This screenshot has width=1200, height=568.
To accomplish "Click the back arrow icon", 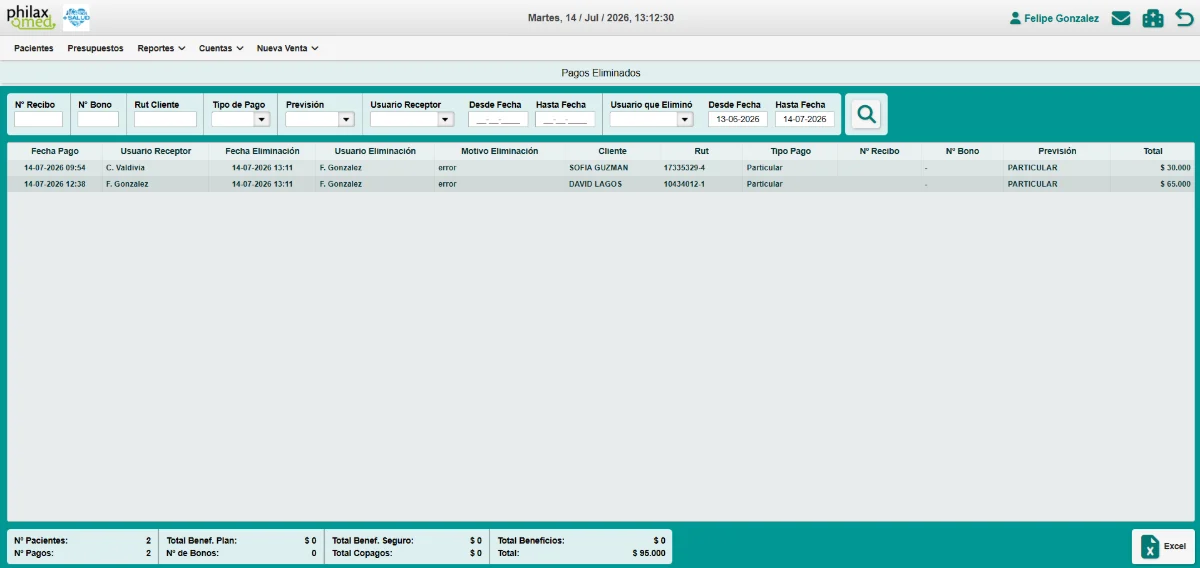I will coord(1184,18).
